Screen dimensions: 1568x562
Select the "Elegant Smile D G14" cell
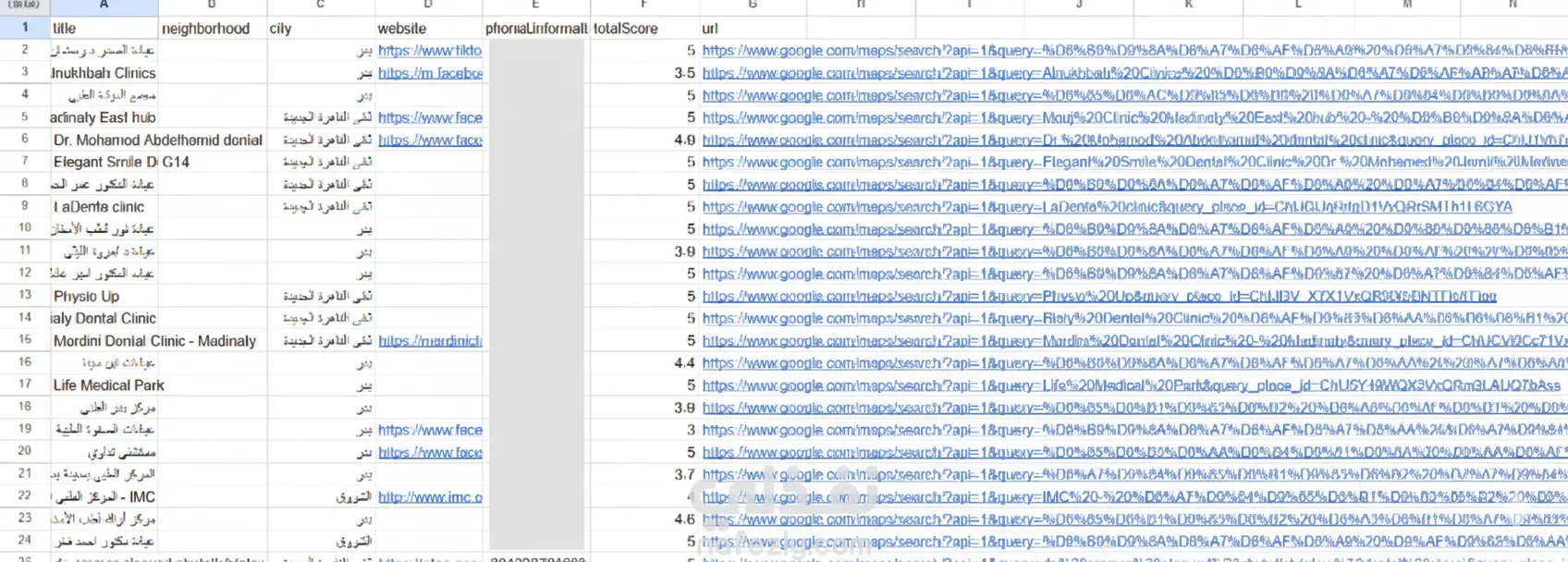[121, 162]
